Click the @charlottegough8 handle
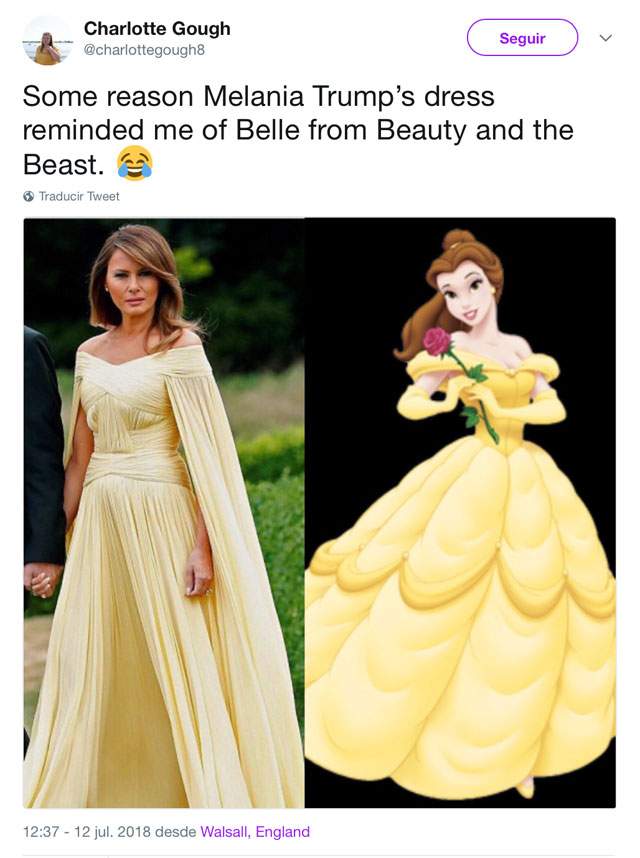 coord(144,50)
